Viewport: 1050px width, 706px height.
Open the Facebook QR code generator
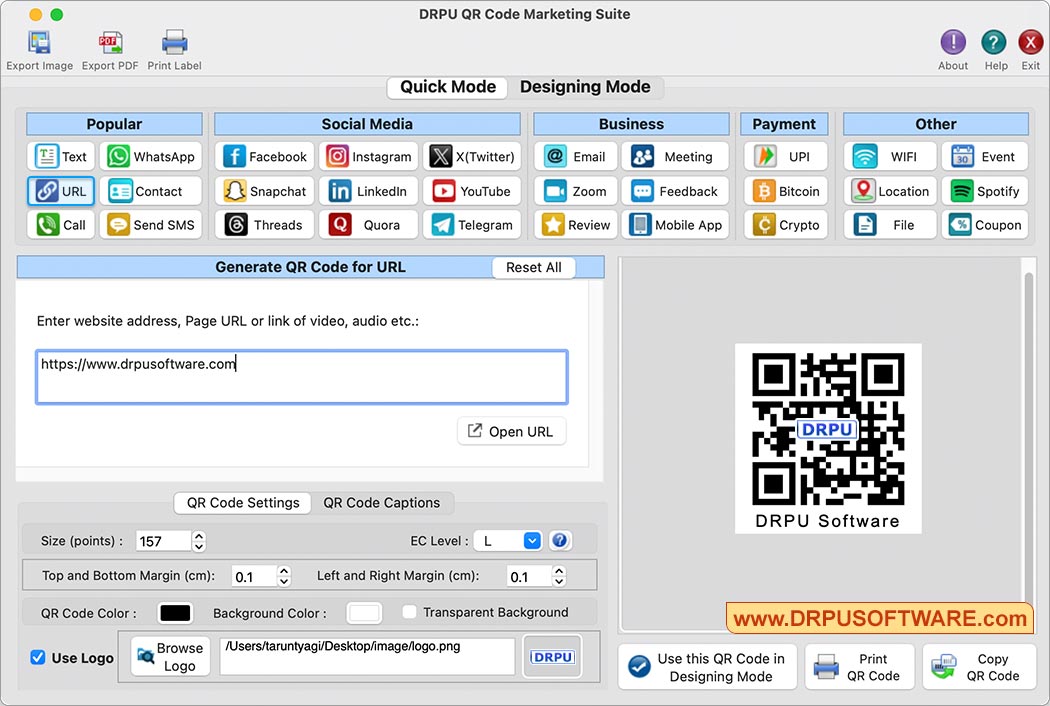point(264,156)
